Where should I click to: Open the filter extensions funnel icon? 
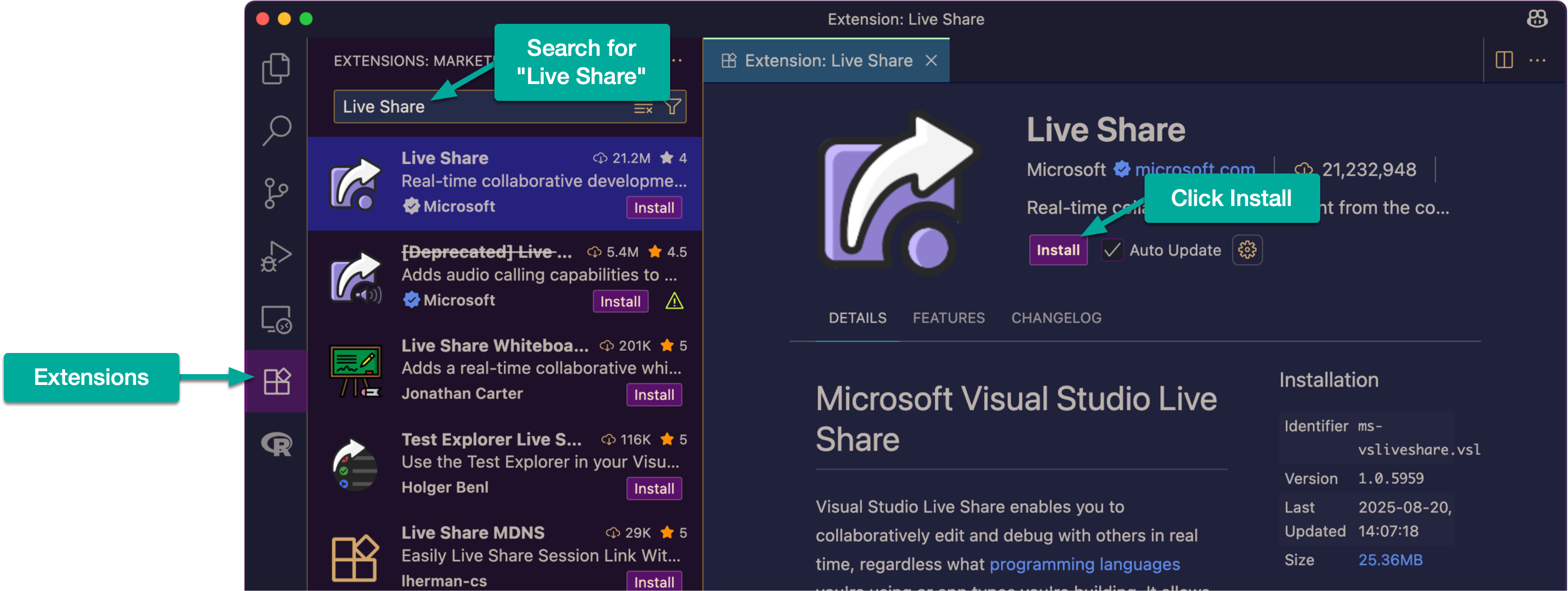[673, 107]
